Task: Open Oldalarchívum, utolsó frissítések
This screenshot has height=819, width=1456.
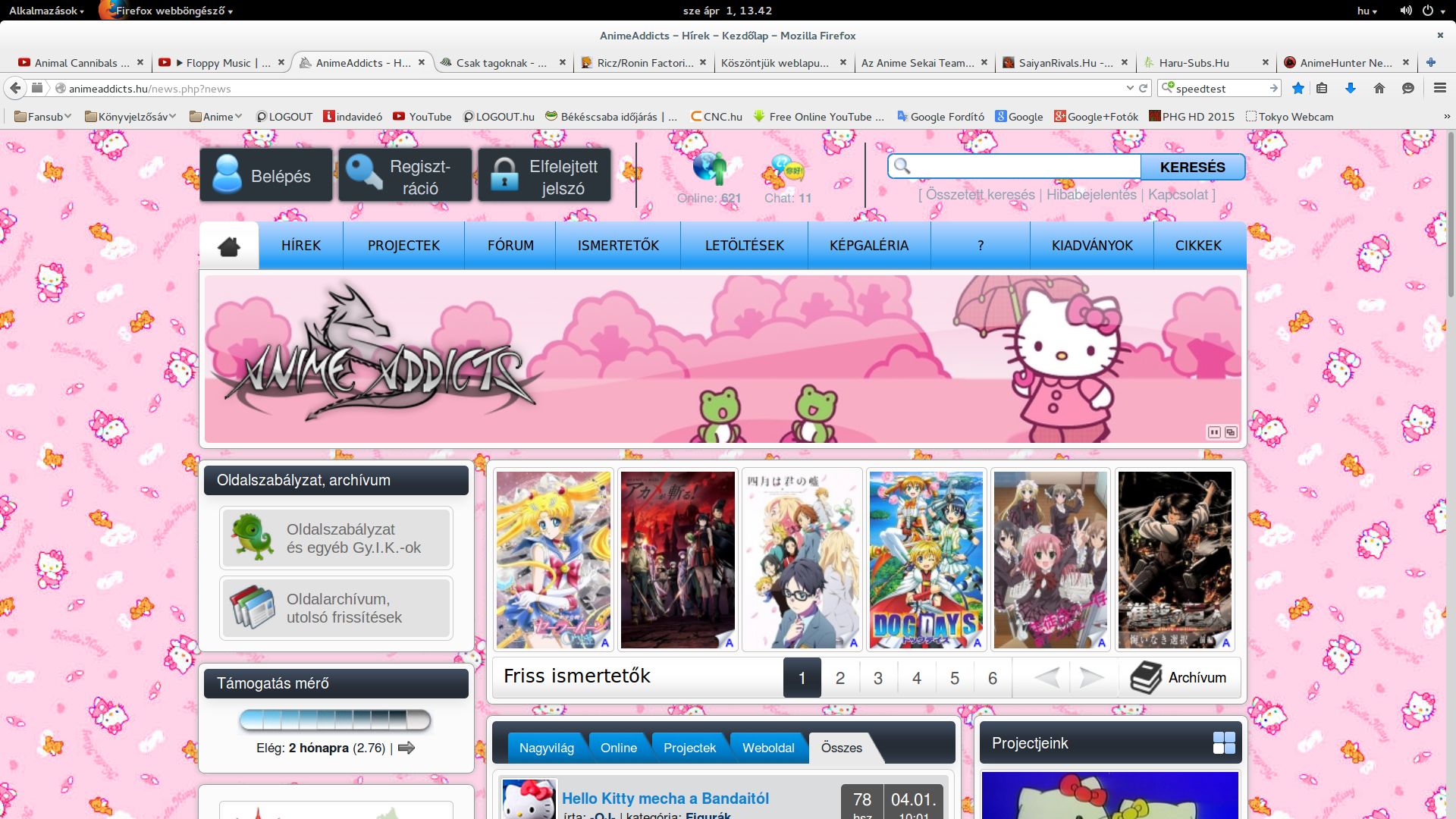Action: tap(336, 608)
